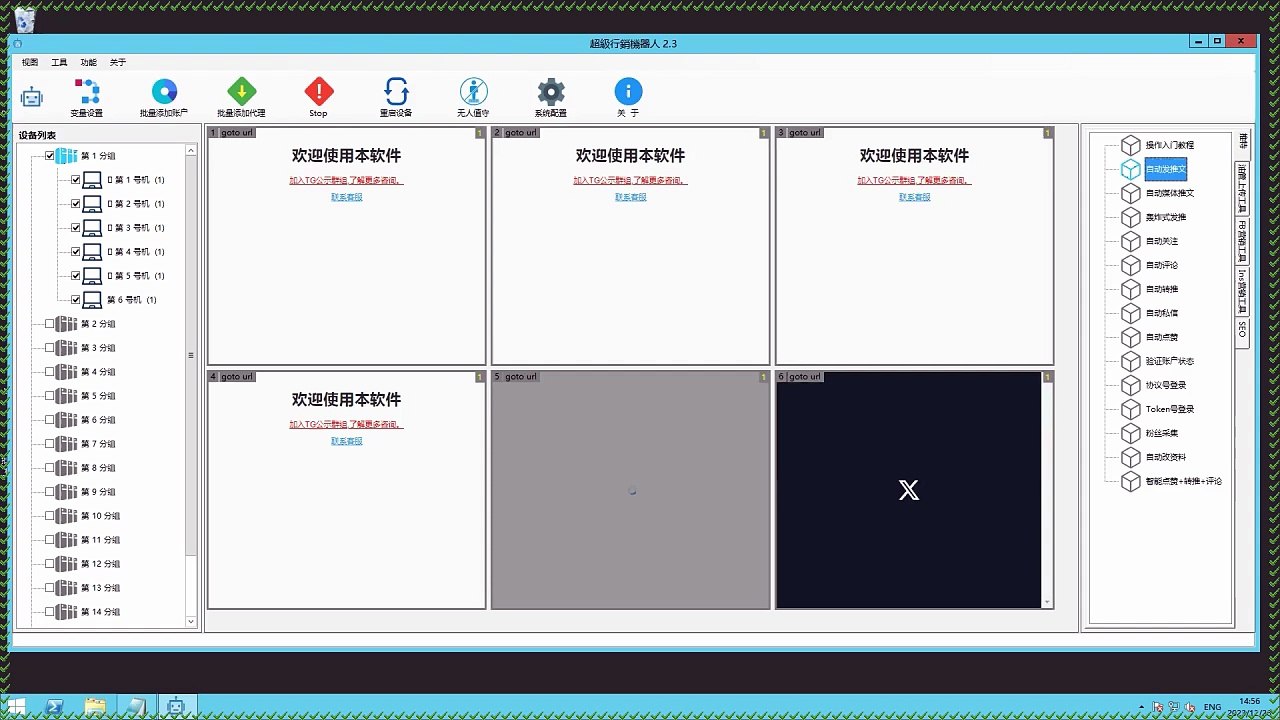
Task: Check the 第 2 分组 group checkbox
Action: [50, 324]
